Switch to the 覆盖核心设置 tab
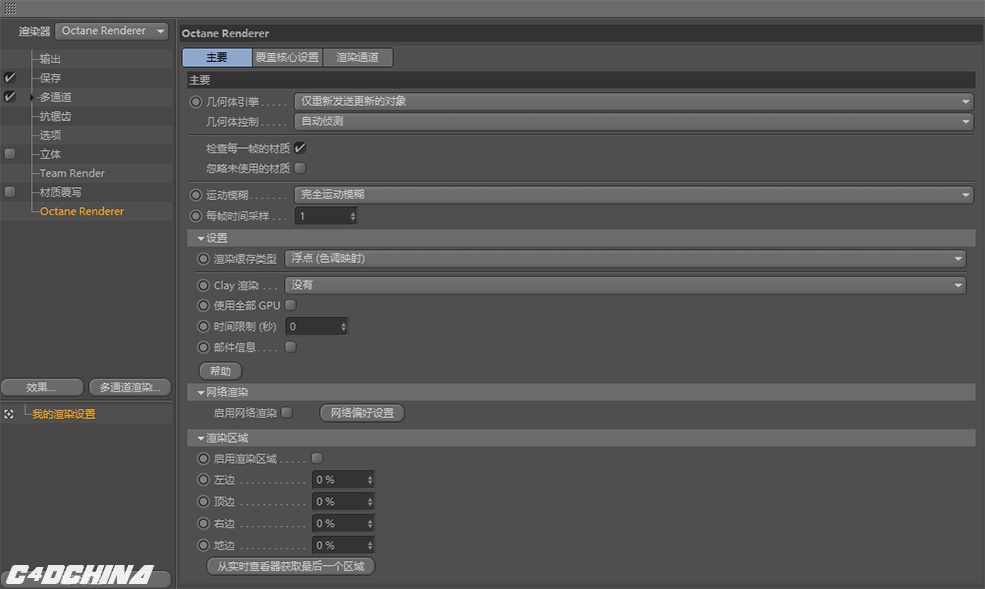Screen dimensions: 985x589 (x=287, y=57)
